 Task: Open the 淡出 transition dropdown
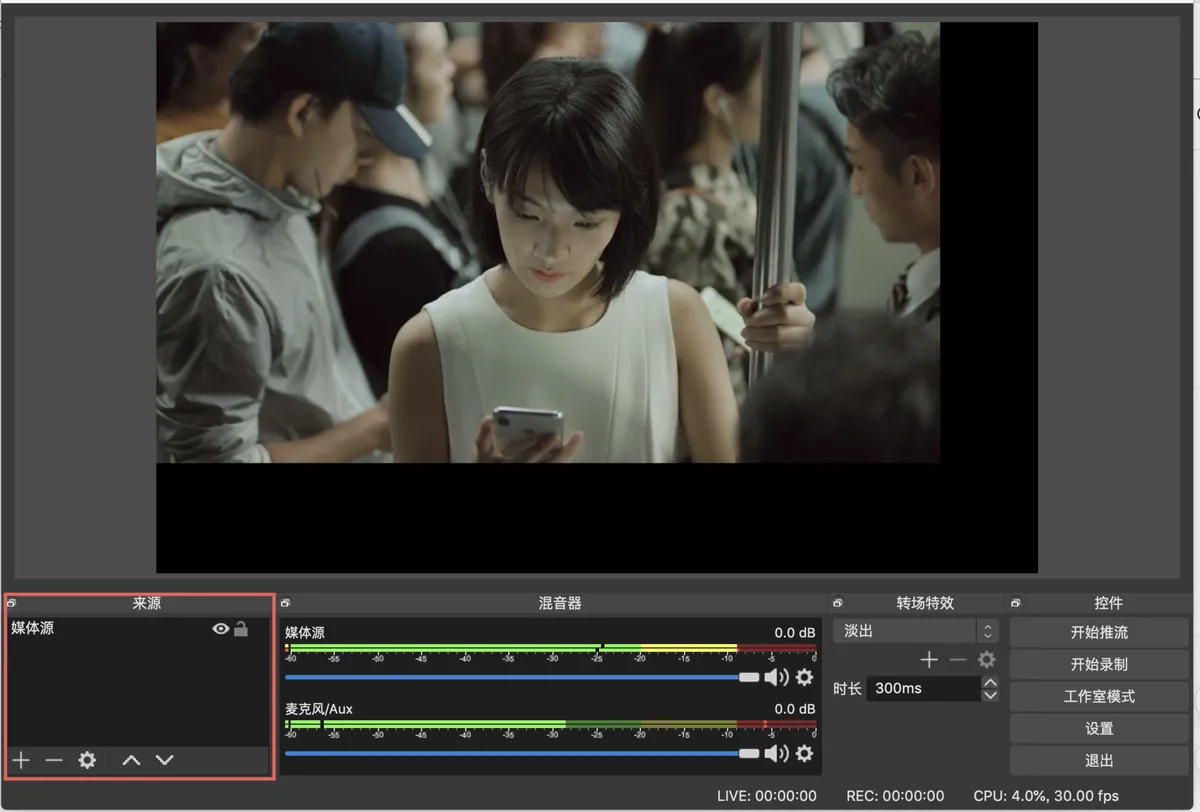tap(915, 631)
